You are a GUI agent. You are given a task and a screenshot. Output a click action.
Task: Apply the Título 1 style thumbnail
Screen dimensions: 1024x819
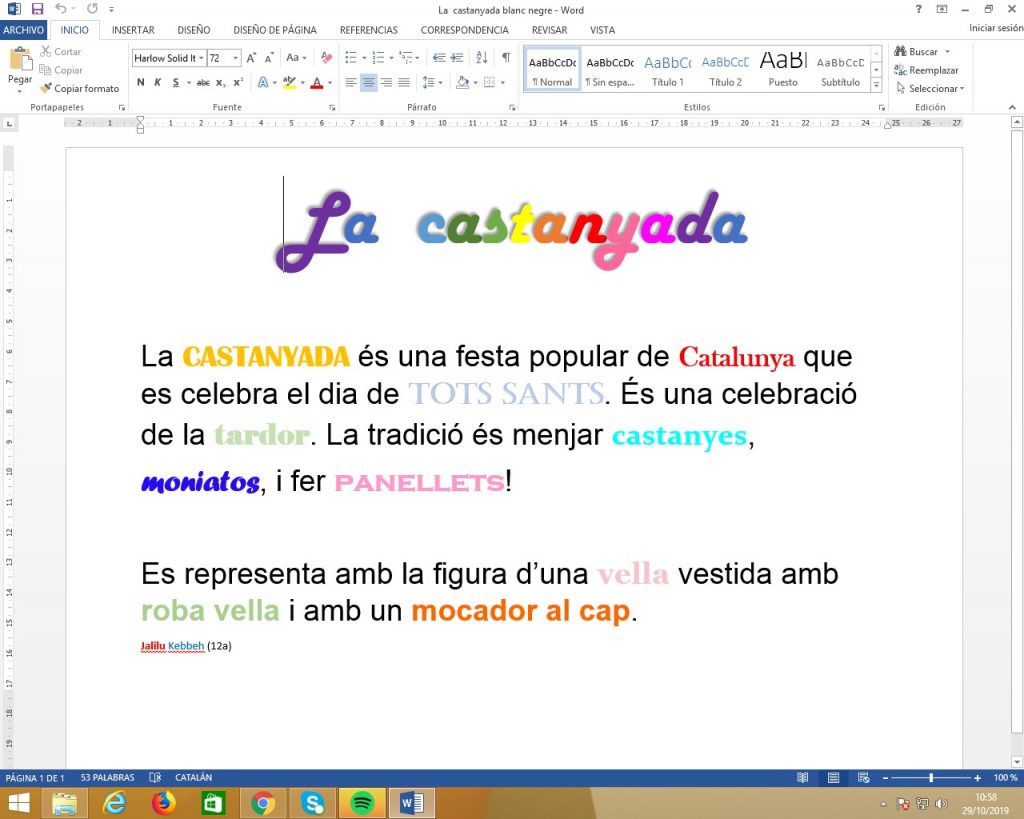[668, 69]
